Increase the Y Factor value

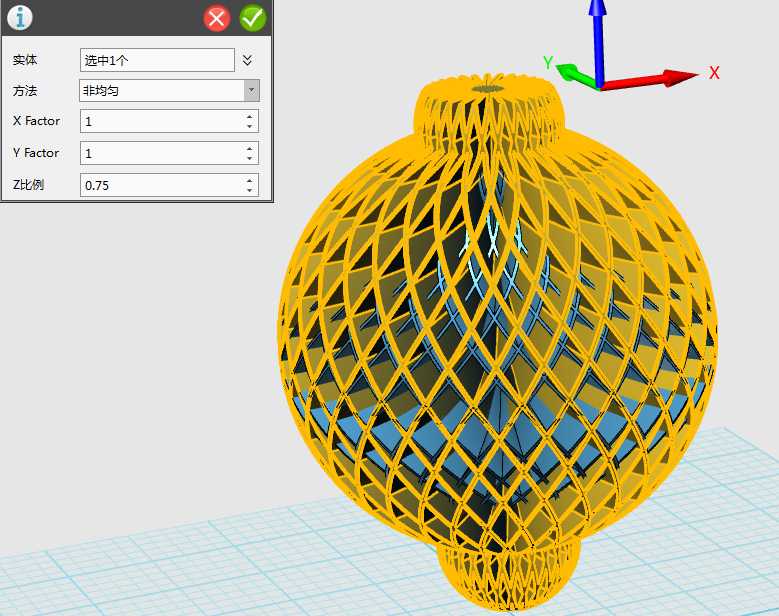[x=249, y=148]
